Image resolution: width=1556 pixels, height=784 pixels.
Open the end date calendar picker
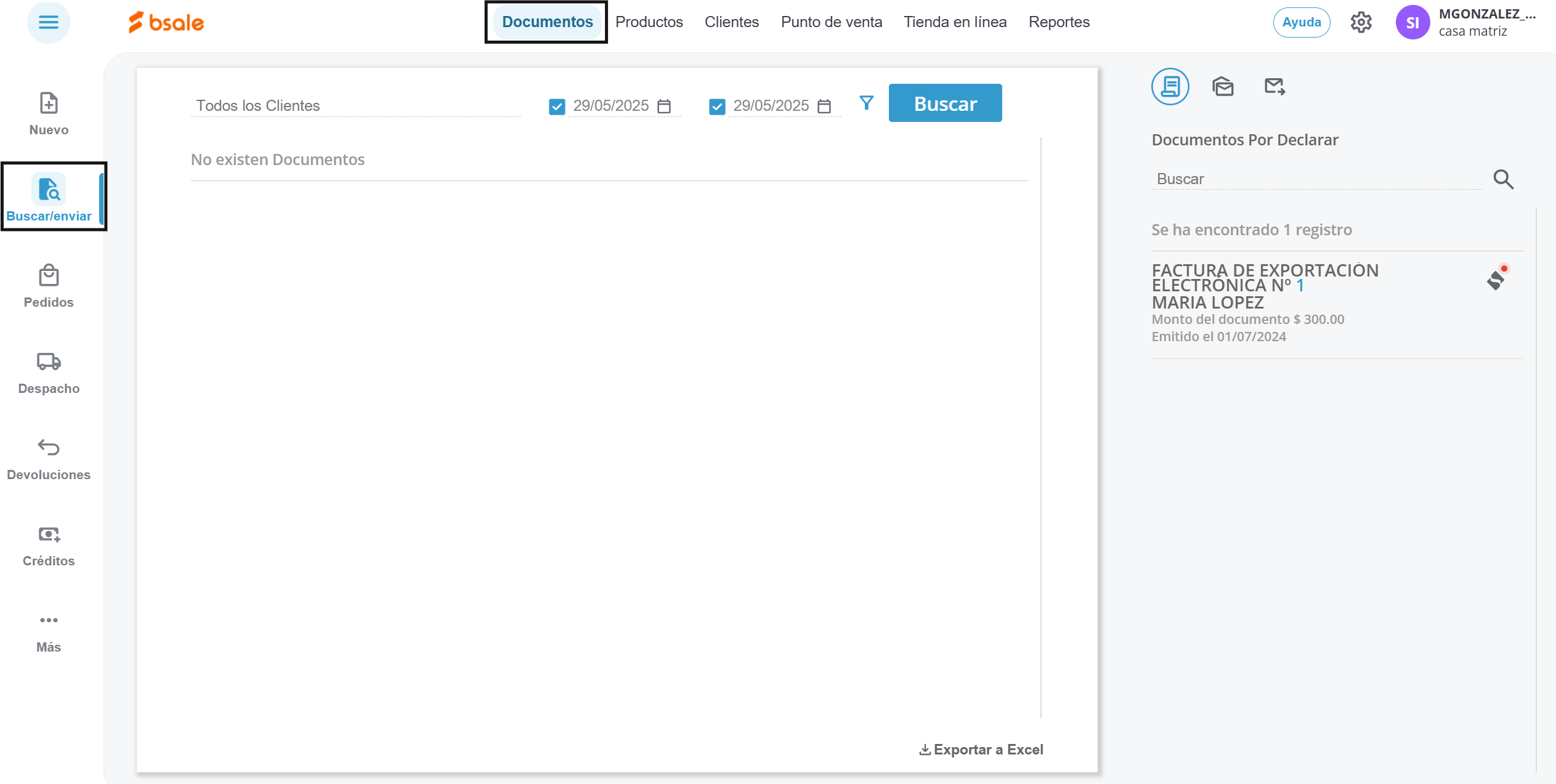824,107
